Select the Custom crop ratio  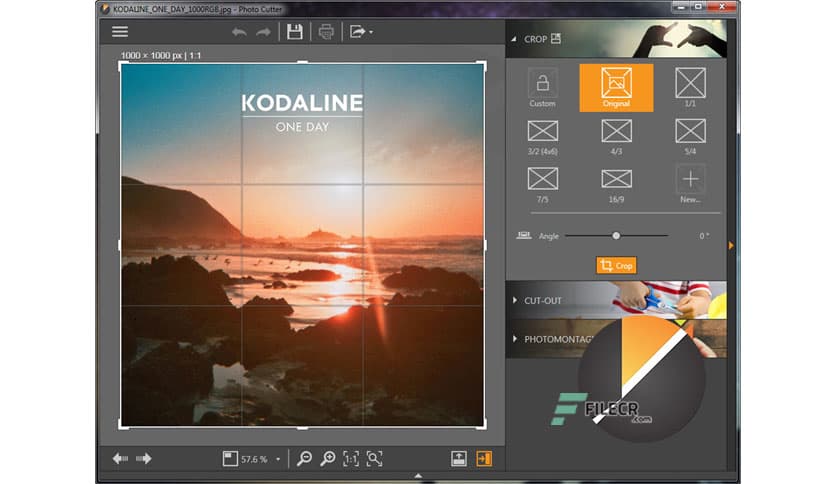542,88
